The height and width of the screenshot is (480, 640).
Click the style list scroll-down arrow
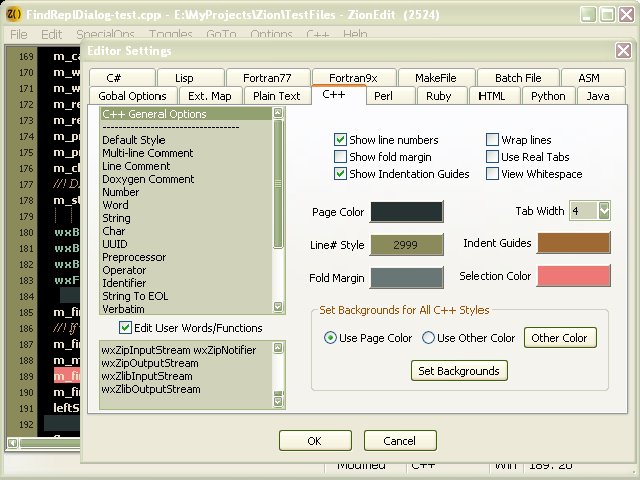click(x=278, y=307)
